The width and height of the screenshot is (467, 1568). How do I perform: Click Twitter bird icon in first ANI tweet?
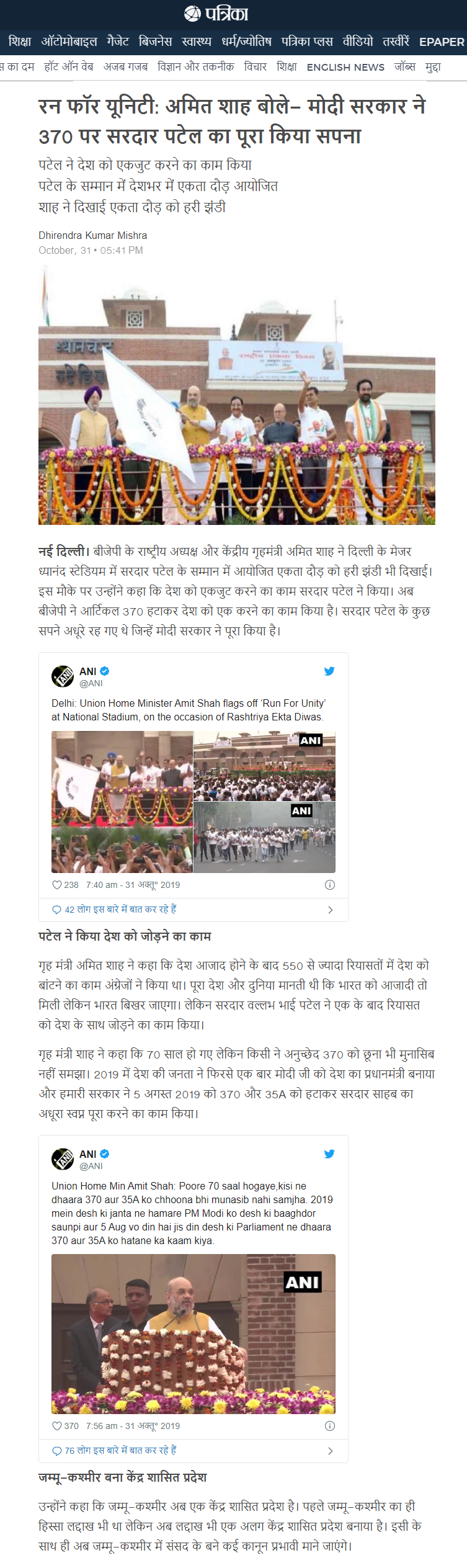pos(329,671)
